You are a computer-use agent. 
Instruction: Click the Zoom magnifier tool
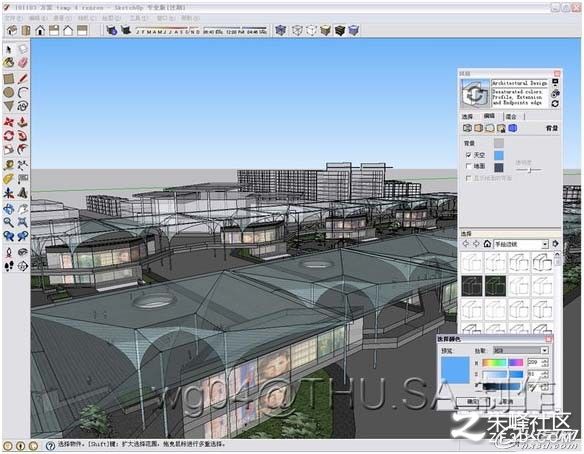[9, 222]
